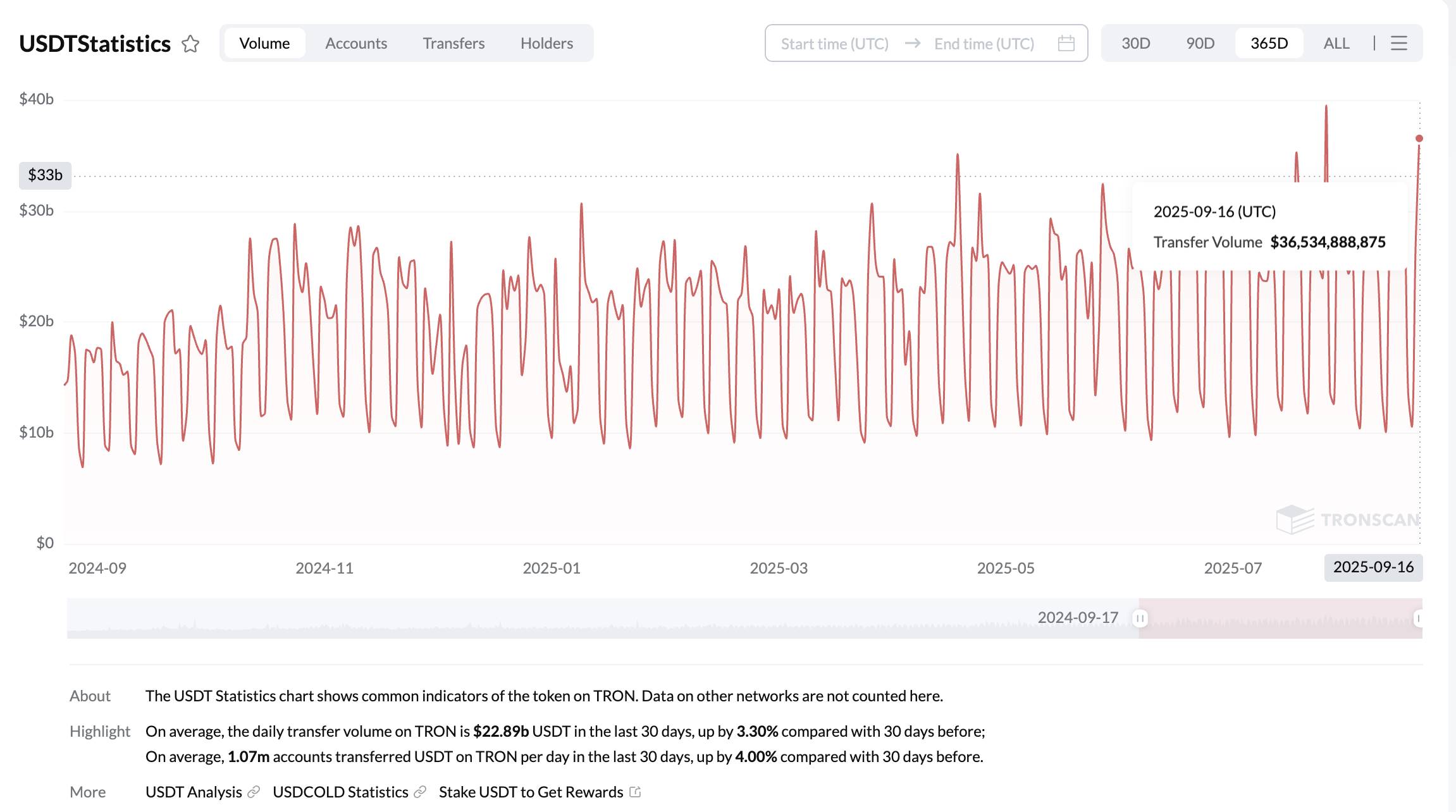
Task: Open the chart hamburger menu icon
Action: 1399,43
